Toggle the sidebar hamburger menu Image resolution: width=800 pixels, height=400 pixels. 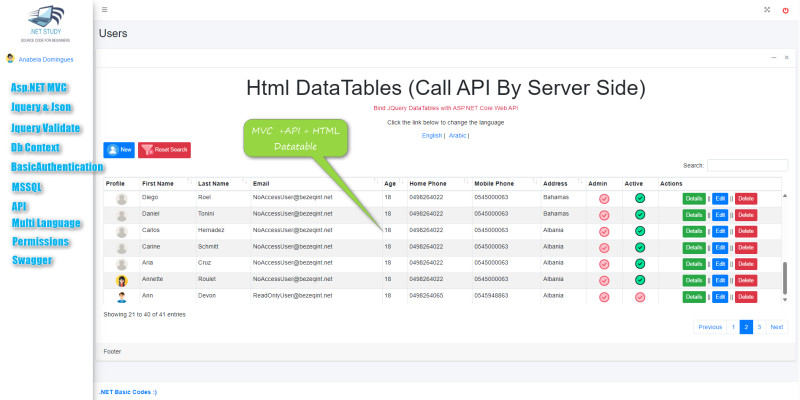pyautogui.click(x=105, y=9)
